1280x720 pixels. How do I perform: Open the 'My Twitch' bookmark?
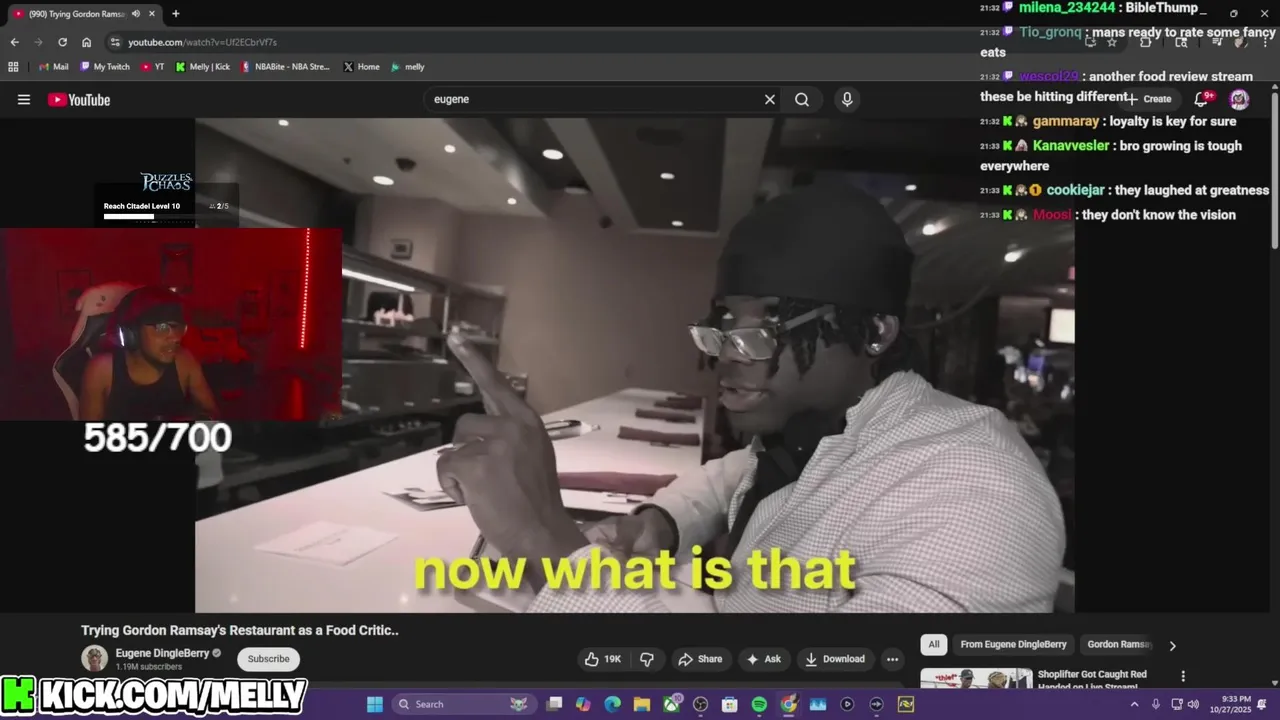(104, 67)
